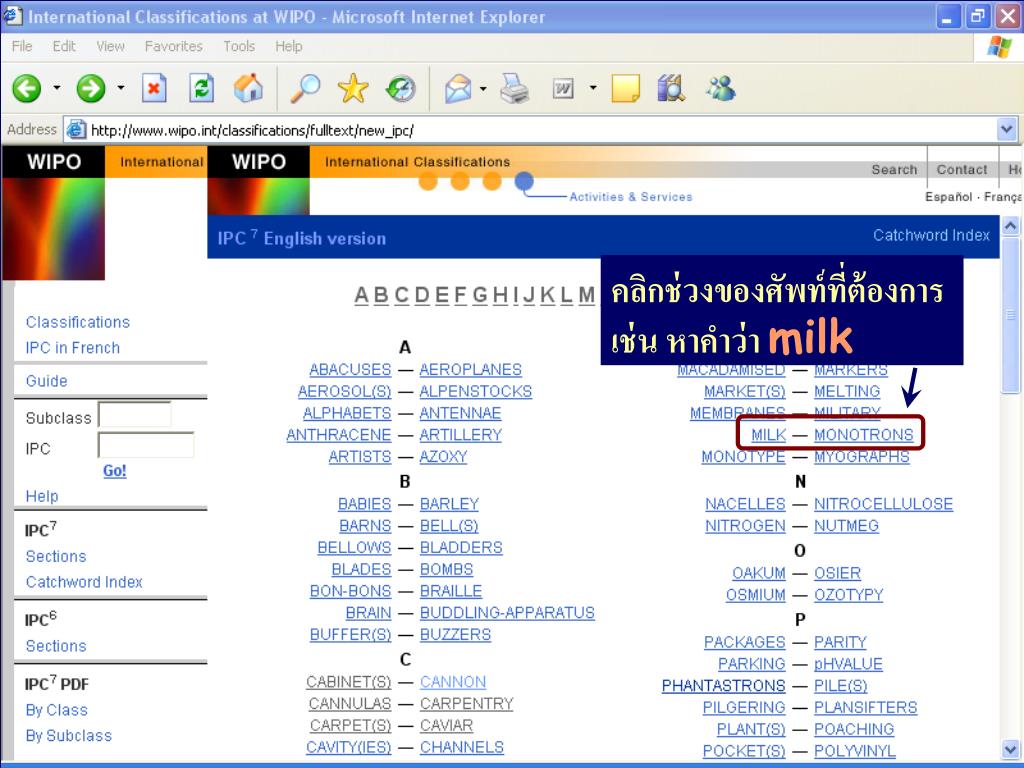The height and width of the screenshot is (768, 1024).
Task: Switch to Español language link
Action: pyautogui.click(x=948, y=197)
